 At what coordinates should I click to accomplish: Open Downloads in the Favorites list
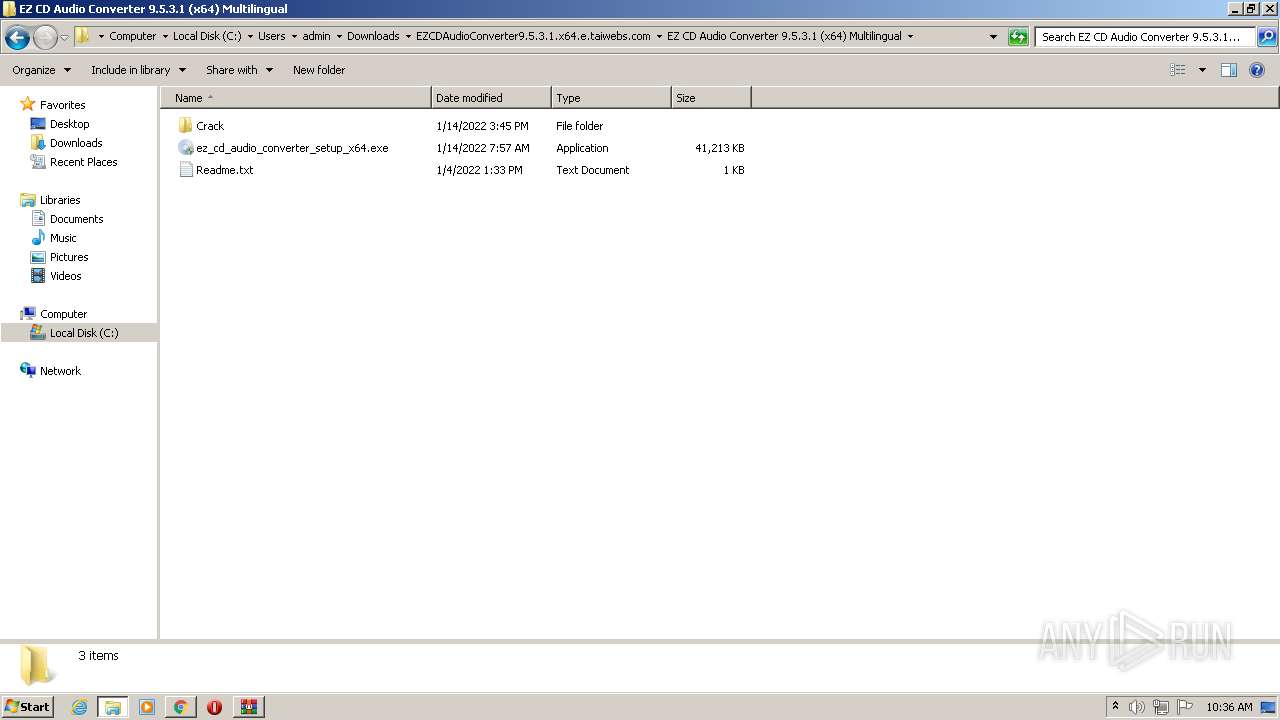[x=76, y=143]
